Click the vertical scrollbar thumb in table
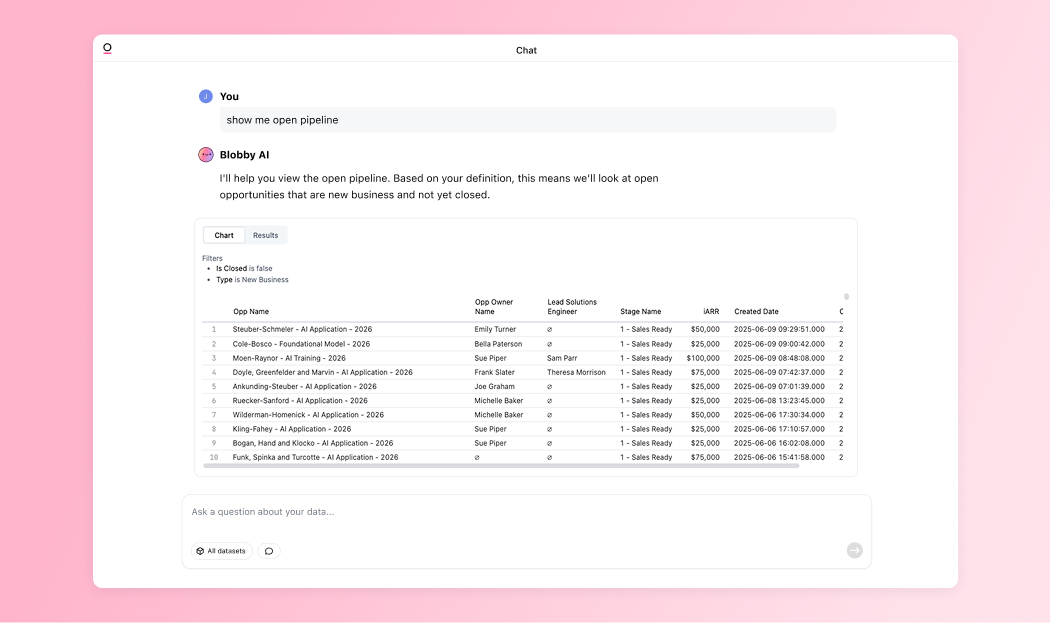 click(846, 297)
